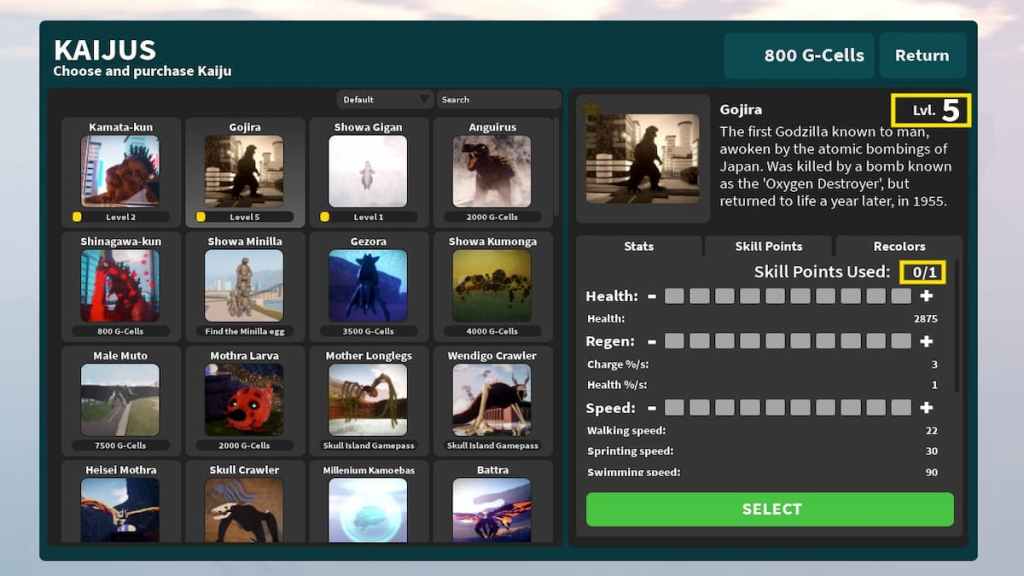
Task: Click the Wendigo Crawler kaiju icon
Action: point(492,399)
